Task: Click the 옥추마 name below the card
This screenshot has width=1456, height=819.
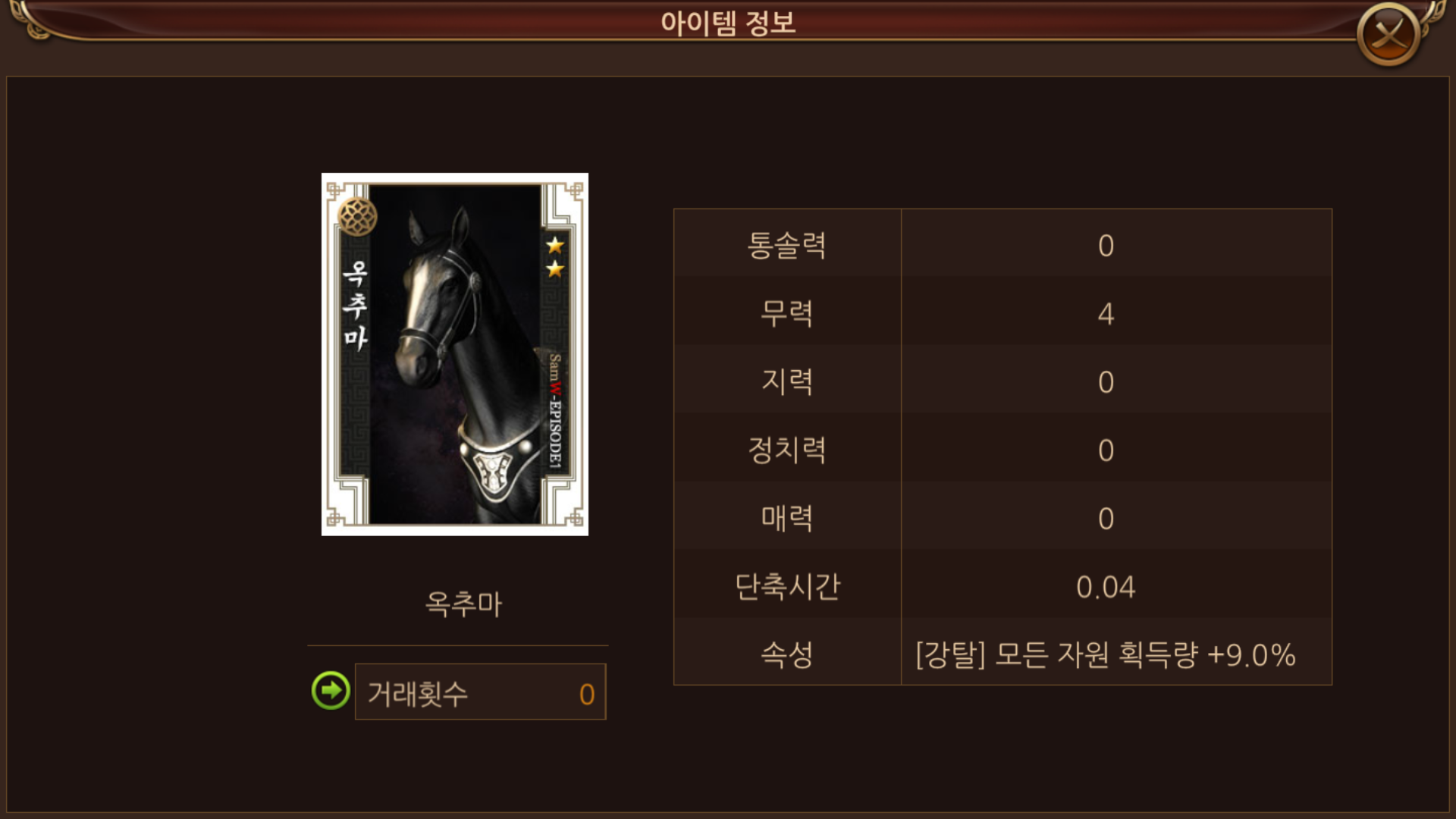Action: pos(463,604)
